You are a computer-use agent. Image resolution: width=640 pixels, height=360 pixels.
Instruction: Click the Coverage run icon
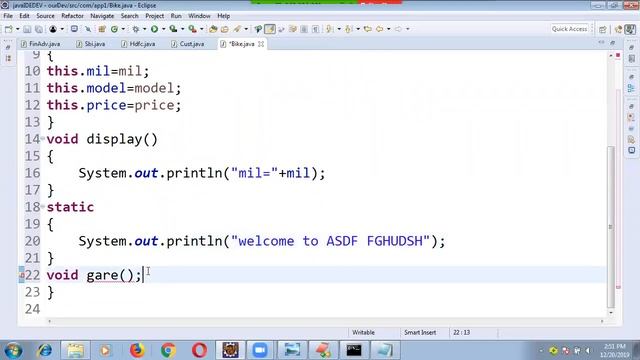click(x=173, y=29)
